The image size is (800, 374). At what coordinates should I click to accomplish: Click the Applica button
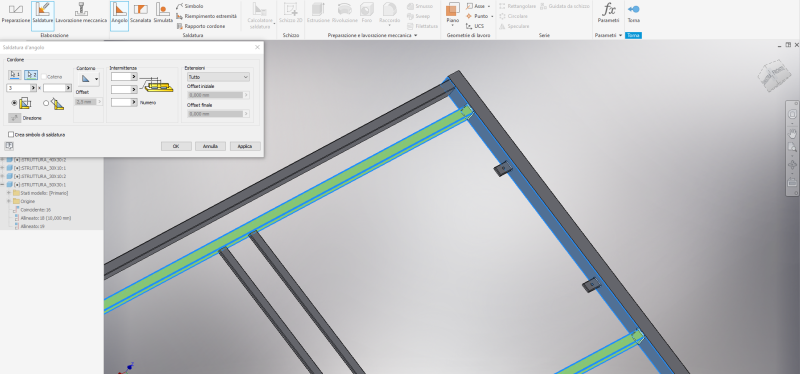click(x=245, y=146)
